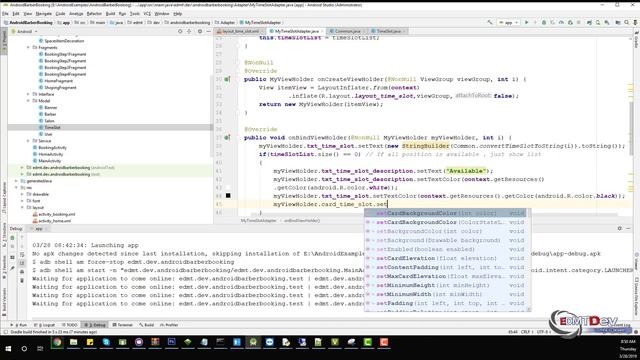Select setCardElevation autocomplete suggestion
This screenshot has width=640, height=360.
click(445, 258)
